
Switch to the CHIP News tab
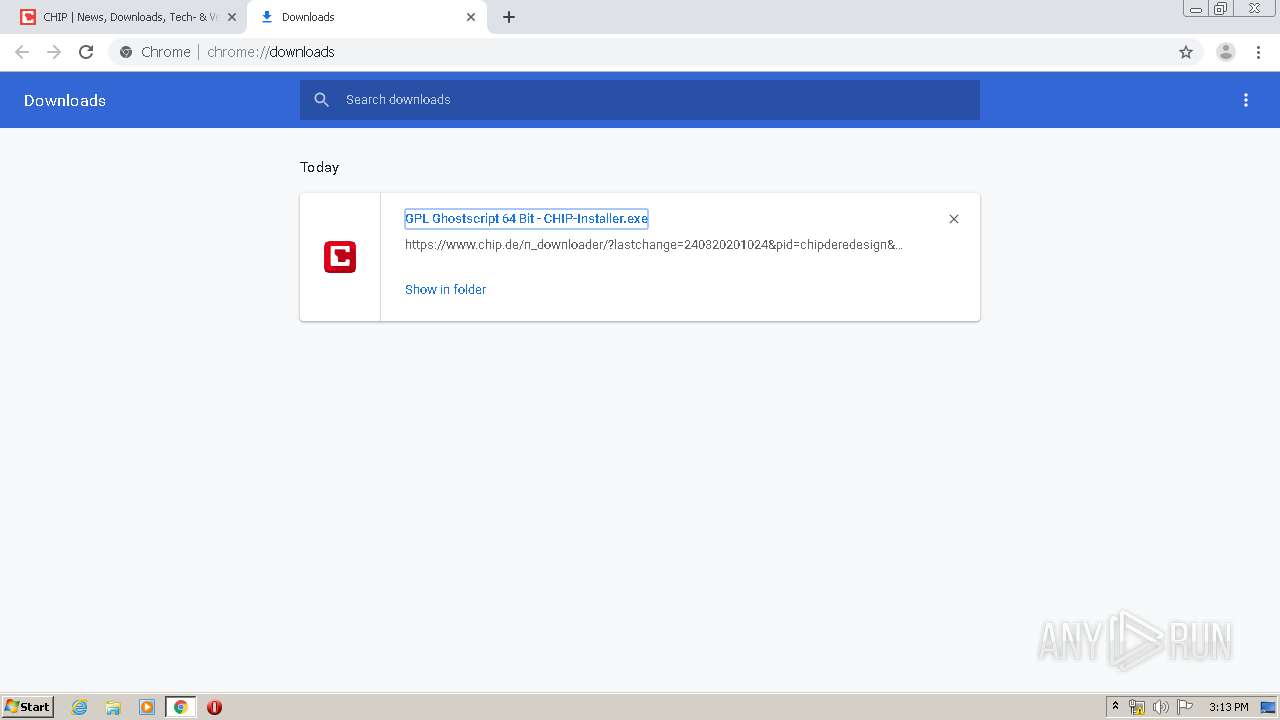pyautogui.click(x=128, y=17)
